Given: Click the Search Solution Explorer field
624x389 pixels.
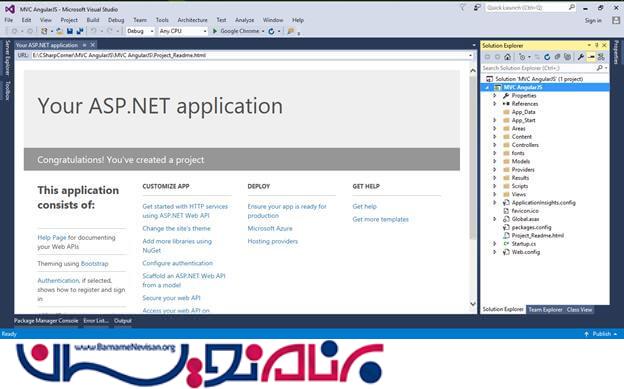Looking at the screenshot, I should click(x=539, y=68).
